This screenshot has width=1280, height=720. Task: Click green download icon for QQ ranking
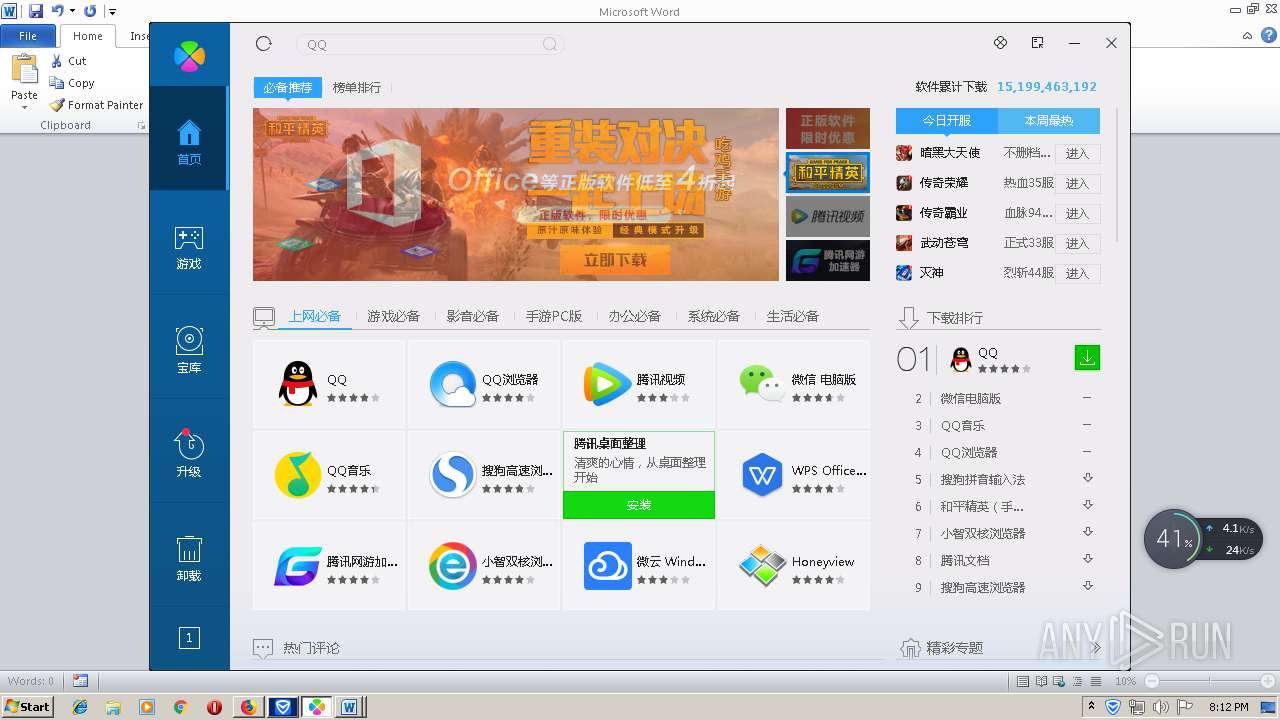pyautogui.click(x=1087, y=357)
